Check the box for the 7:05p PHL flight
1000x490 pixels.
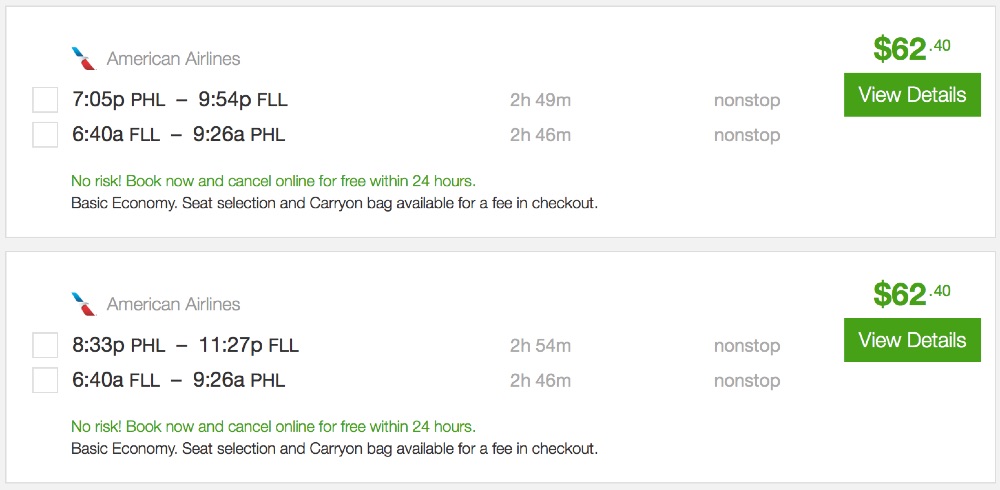(45, 100)
